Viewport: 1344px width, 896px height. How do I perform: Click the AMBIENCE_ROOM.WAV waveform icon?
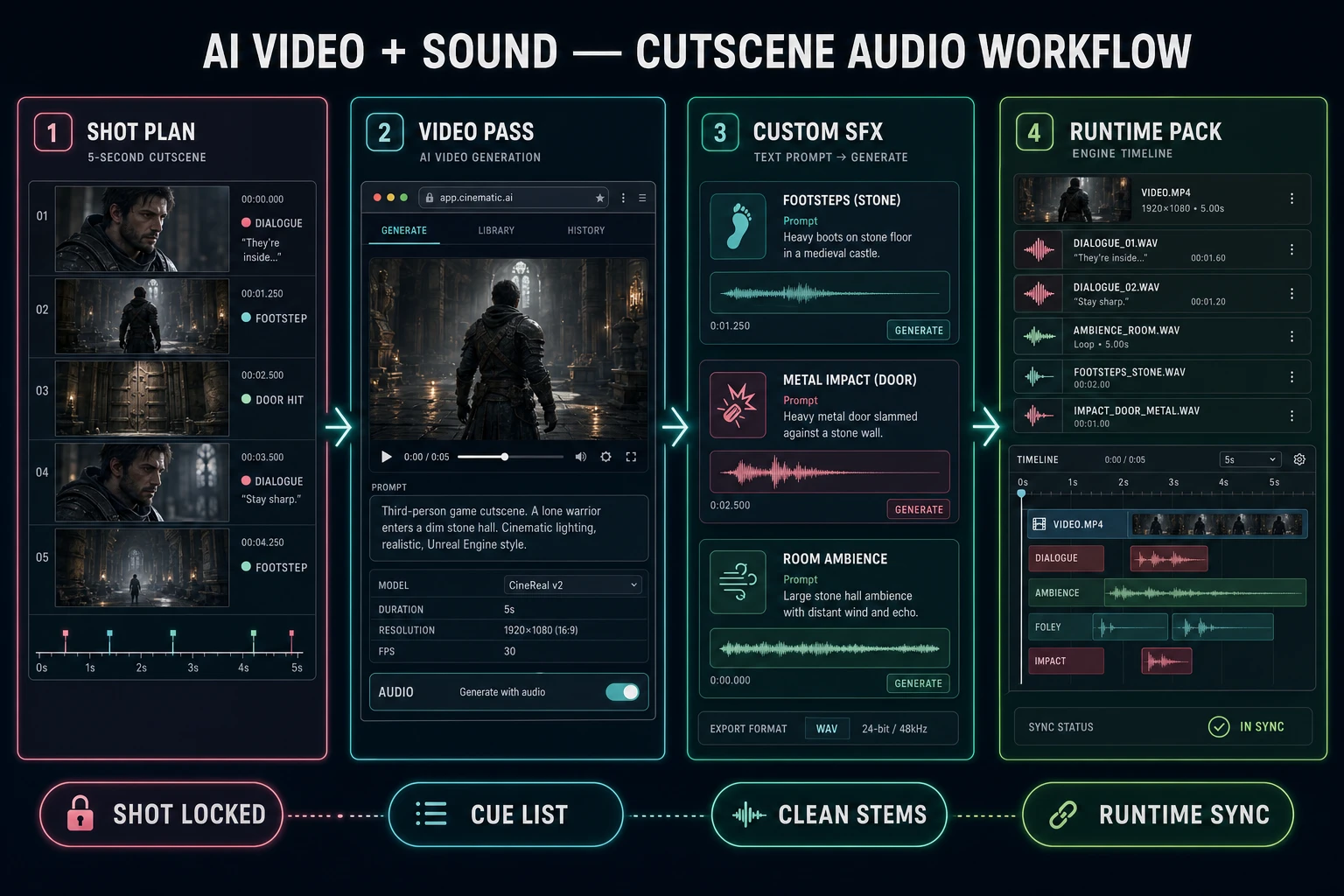tap(1039, 336)
